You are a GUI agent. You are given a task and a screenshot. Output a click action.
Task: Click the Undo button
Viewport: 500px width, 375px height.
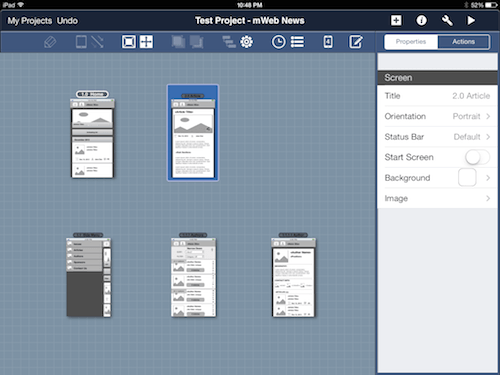[x=67, y=21]
